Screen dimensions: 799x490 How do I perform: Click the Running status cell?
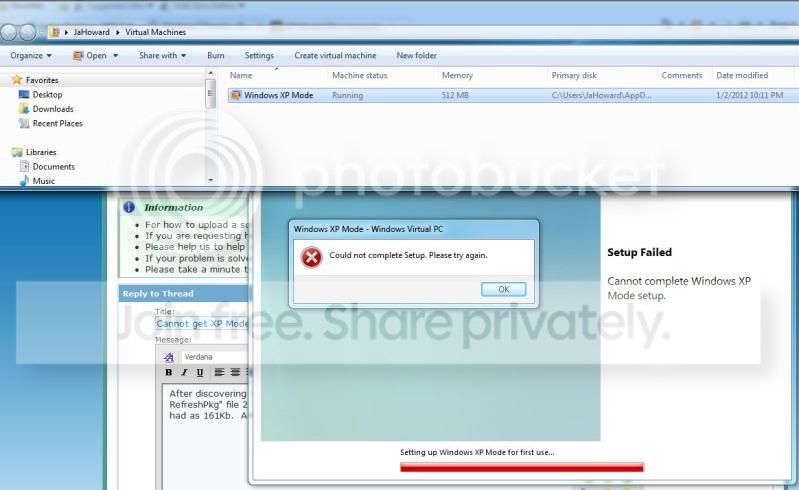tap(348, 95)
